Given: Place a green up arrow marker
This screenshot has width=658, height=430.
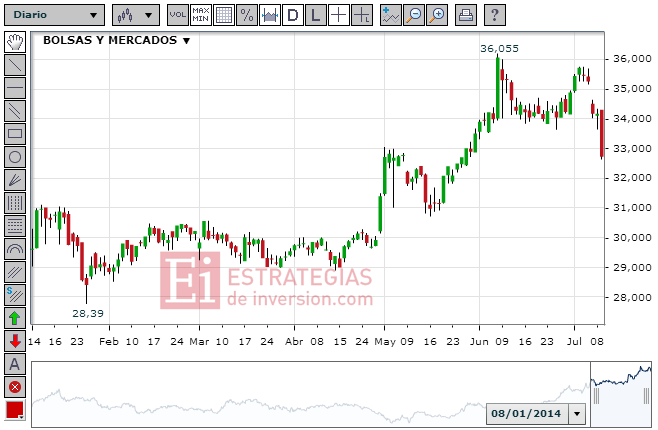Looking at the screenshot, I should click(x=15, y=318).
